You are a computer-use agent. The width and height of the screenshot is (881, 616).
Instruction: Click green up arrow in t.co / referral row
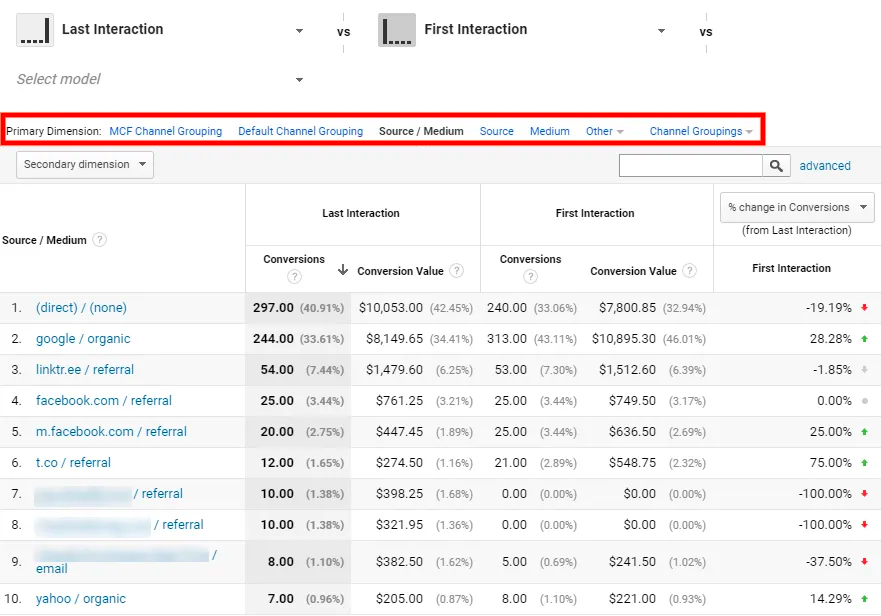(x=865, y=463)
